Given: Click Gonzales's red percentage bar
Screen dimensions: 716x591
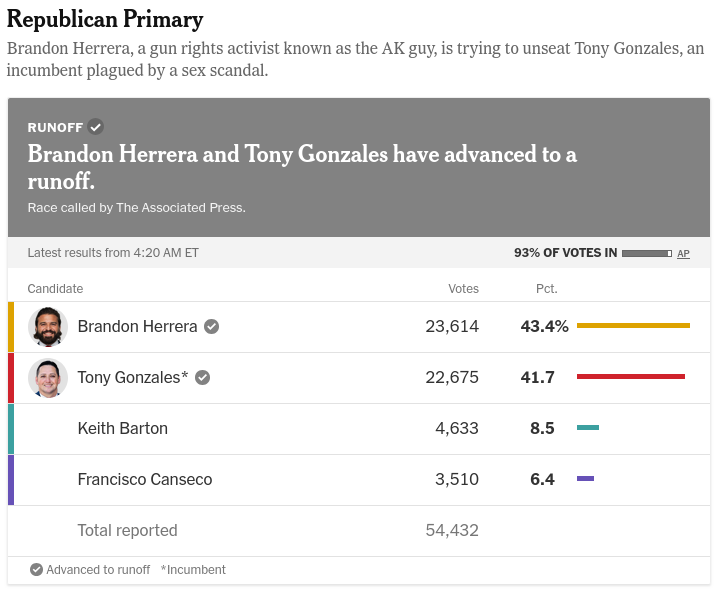Looking at the screenshot, I should pos(631,377).
